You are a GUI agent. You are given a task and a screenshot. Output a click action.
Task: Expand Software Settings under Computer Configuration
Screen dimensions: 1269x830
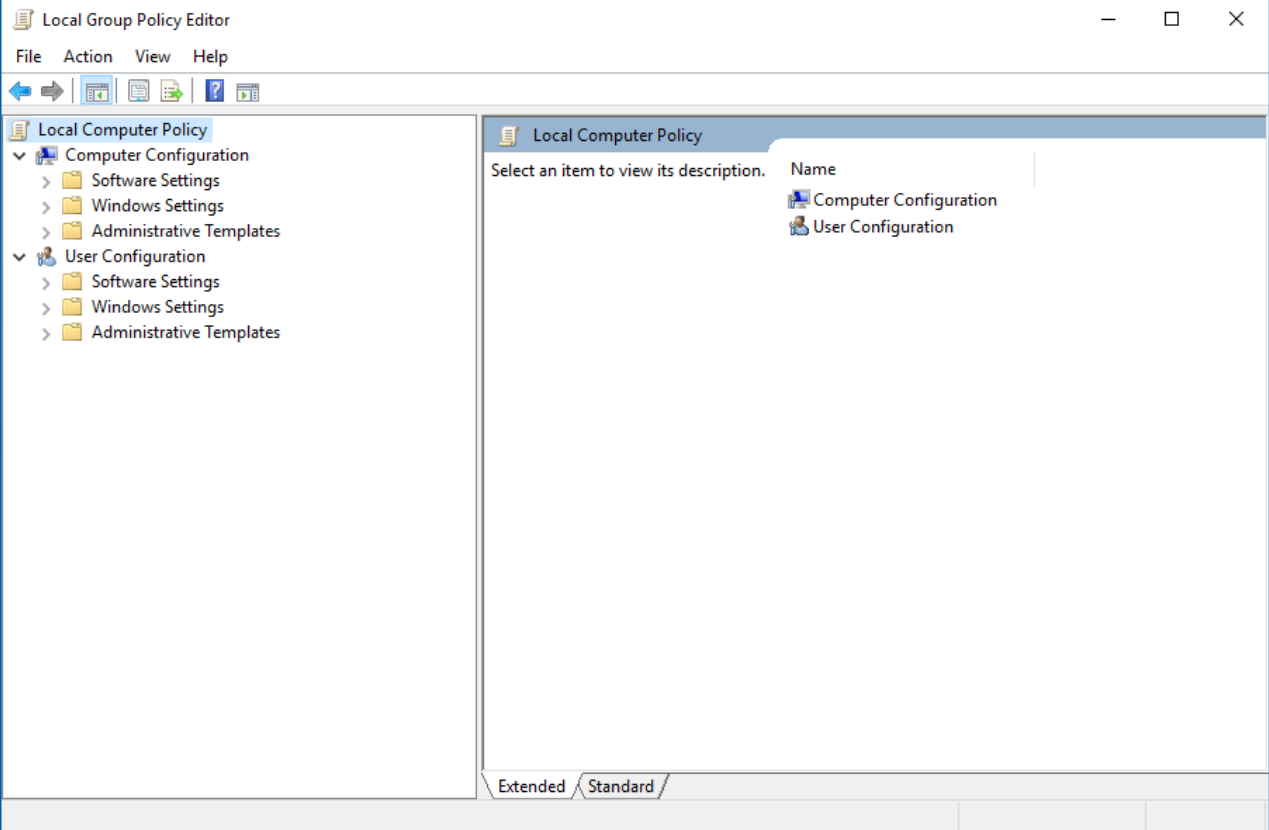pyautogui.click(x=46, y=181)
